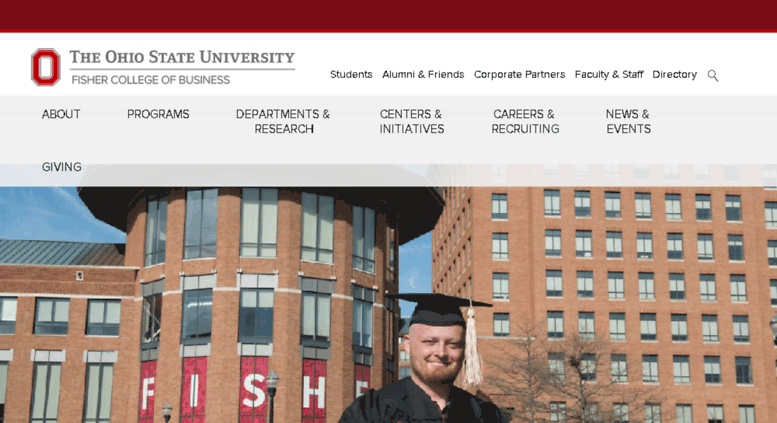777x423 pixels.
Task: Expand the Programs menu
Action: pos(158,114)
